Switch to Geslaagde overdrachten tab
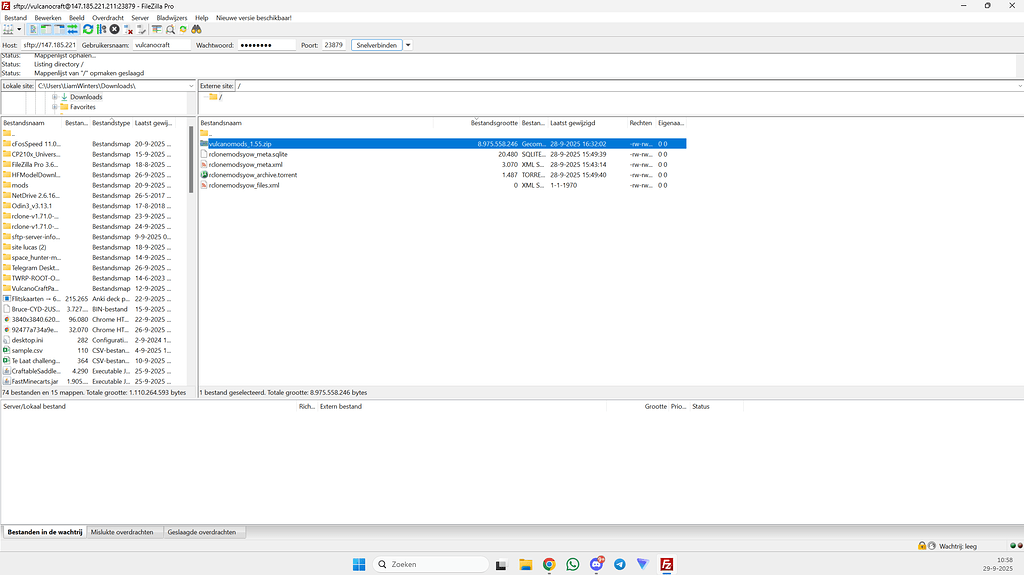Image resolution: width=1024 pixels, height=575 pixels. point(202,532)
